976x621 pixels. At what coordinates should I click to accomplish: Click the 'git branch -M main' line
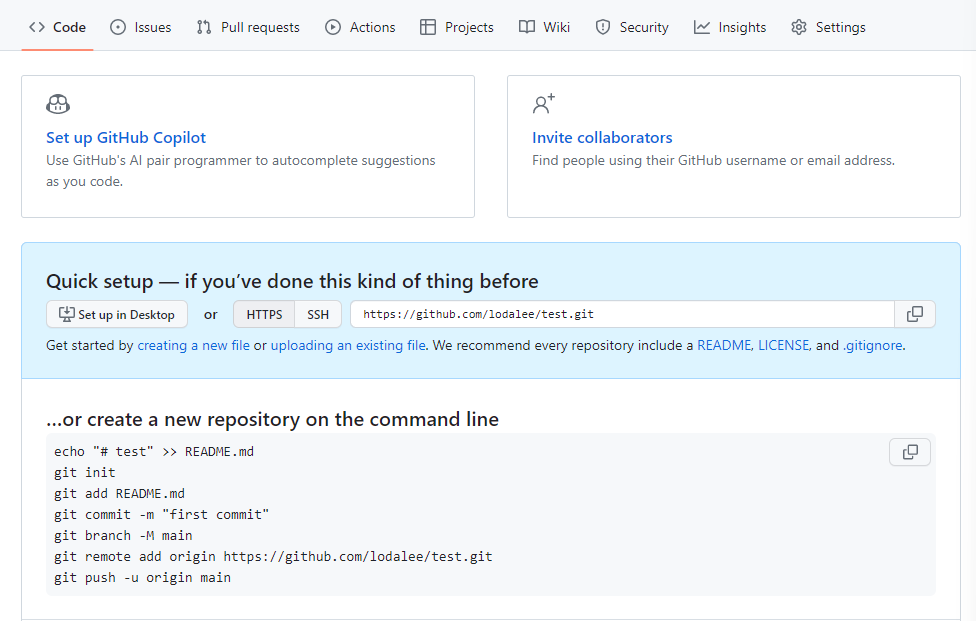pos(123,536)
